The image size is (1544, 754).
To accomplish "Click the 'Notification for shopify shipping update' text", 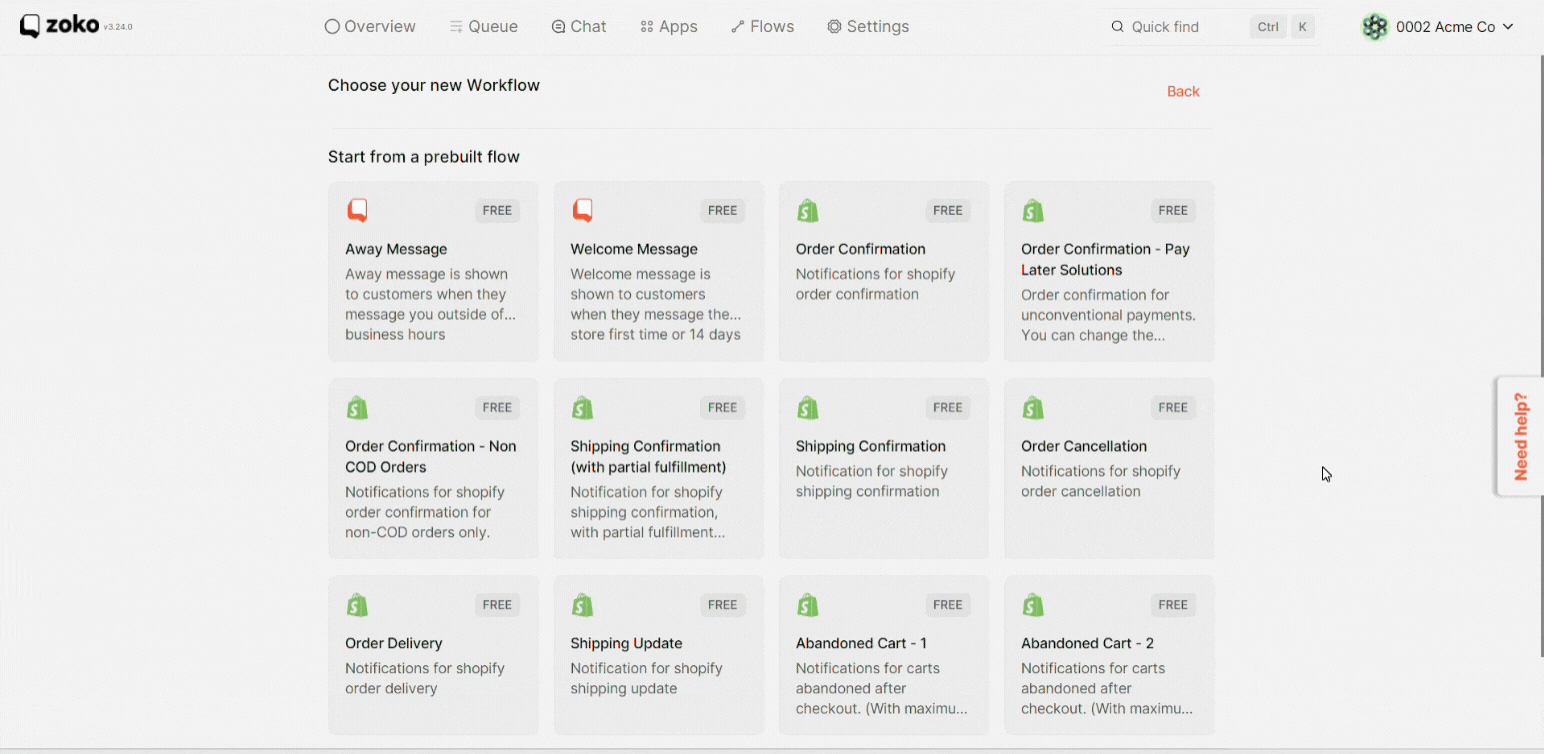I will (646, 678).
